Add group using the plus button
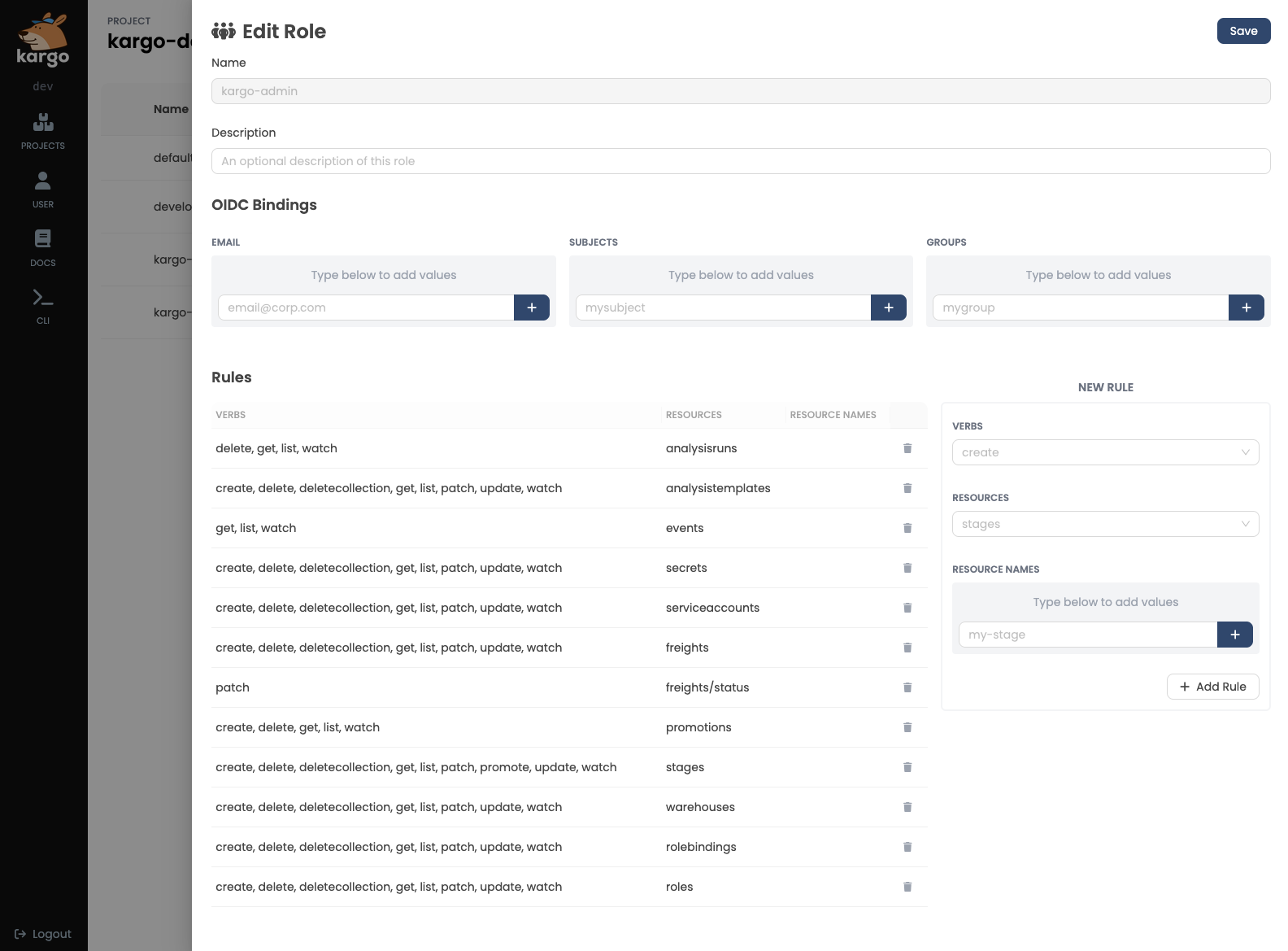 click(x=1247, y=308)
